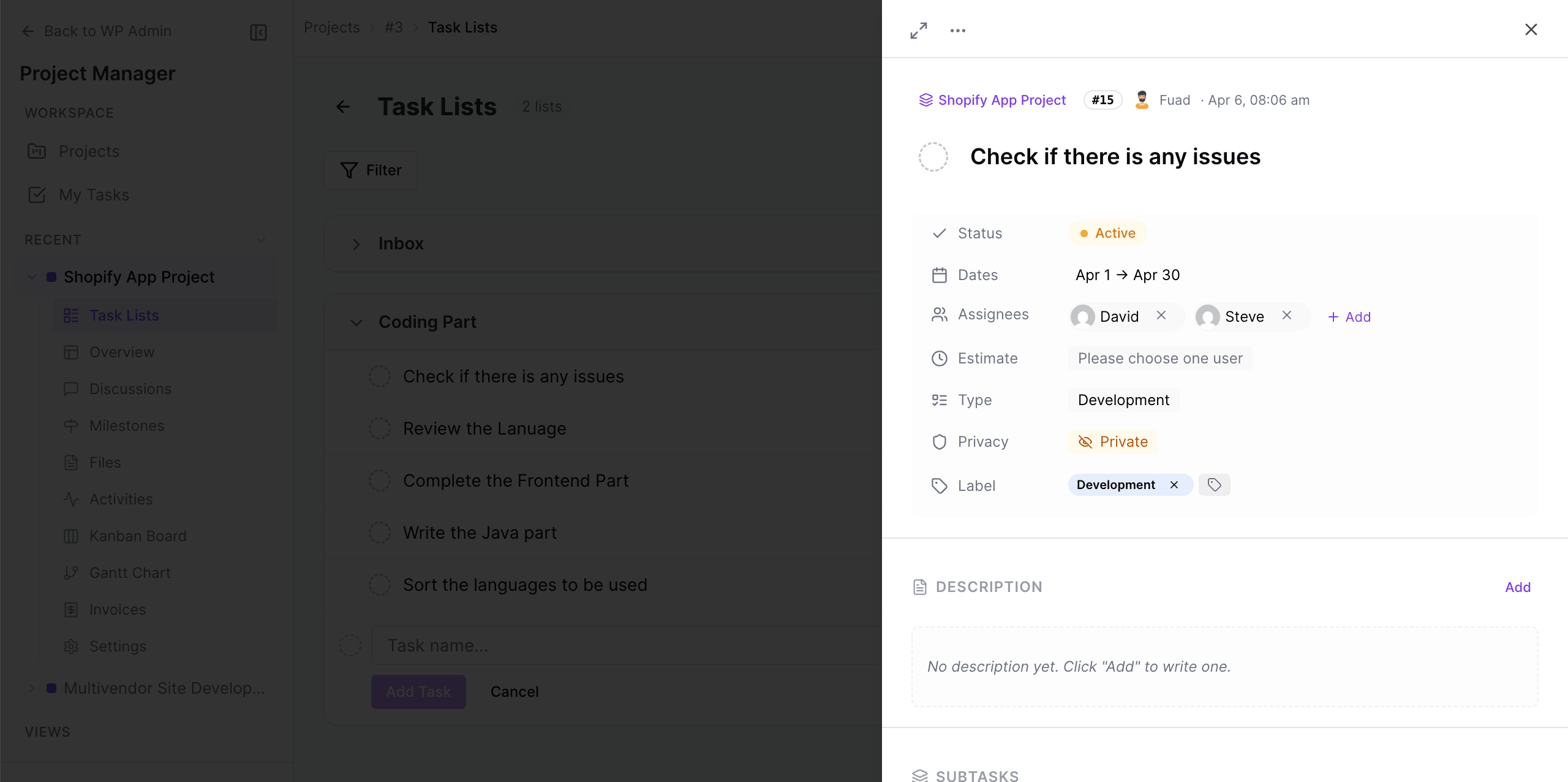Collapse the left sidebar
1568x782 pixels.
click(x=258, y=32)
